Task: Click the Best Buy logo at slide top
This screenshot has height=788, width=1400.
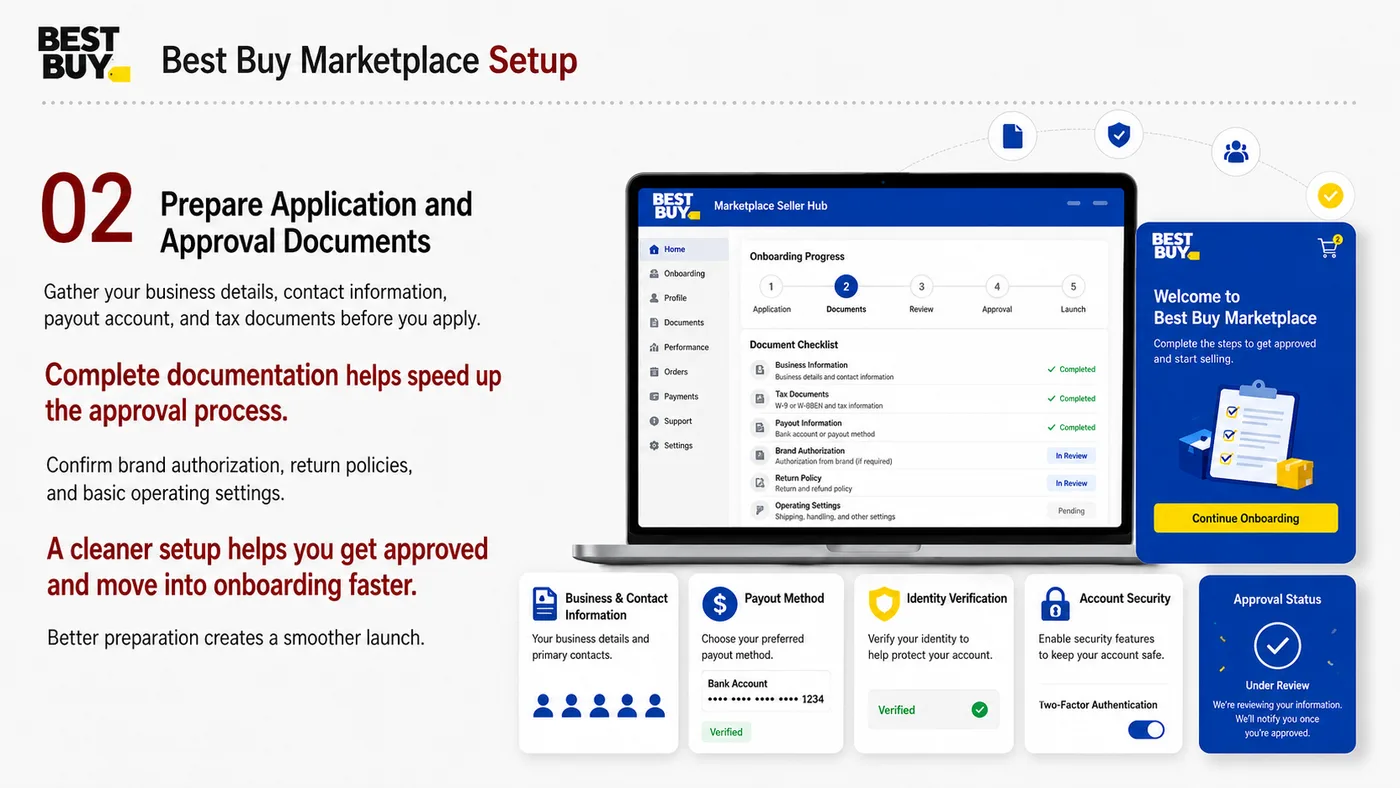Action: 83,54
